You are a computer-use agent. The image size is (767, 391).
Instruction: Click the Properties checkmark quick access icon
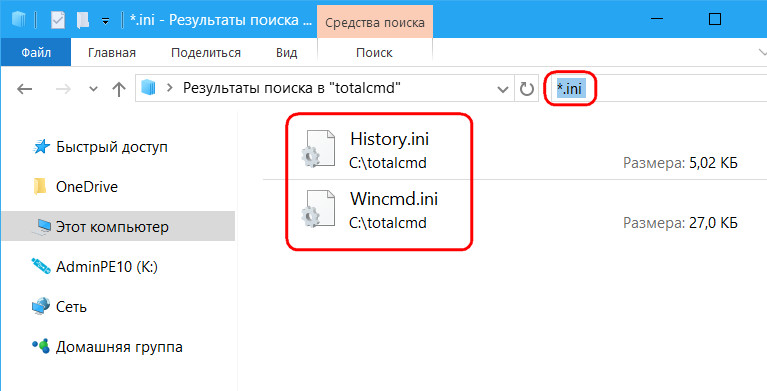[x=58, y=20]
